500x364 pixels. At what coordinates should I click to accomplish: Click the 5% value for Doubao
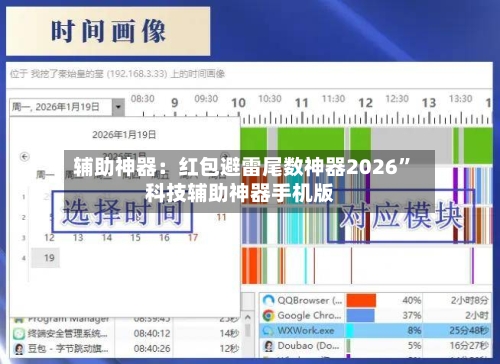414,346
